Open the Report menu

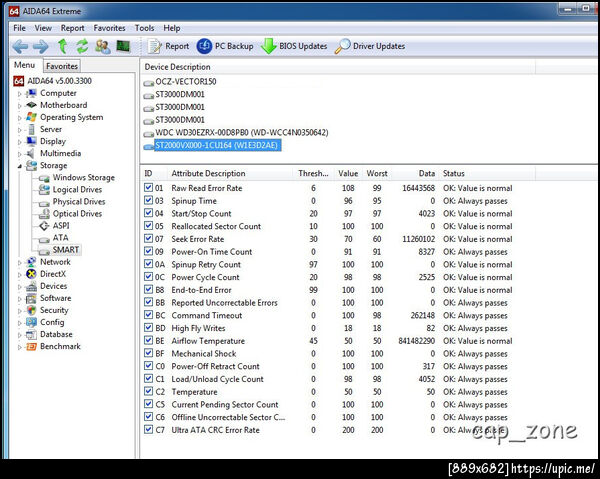(x=72, y=28)
